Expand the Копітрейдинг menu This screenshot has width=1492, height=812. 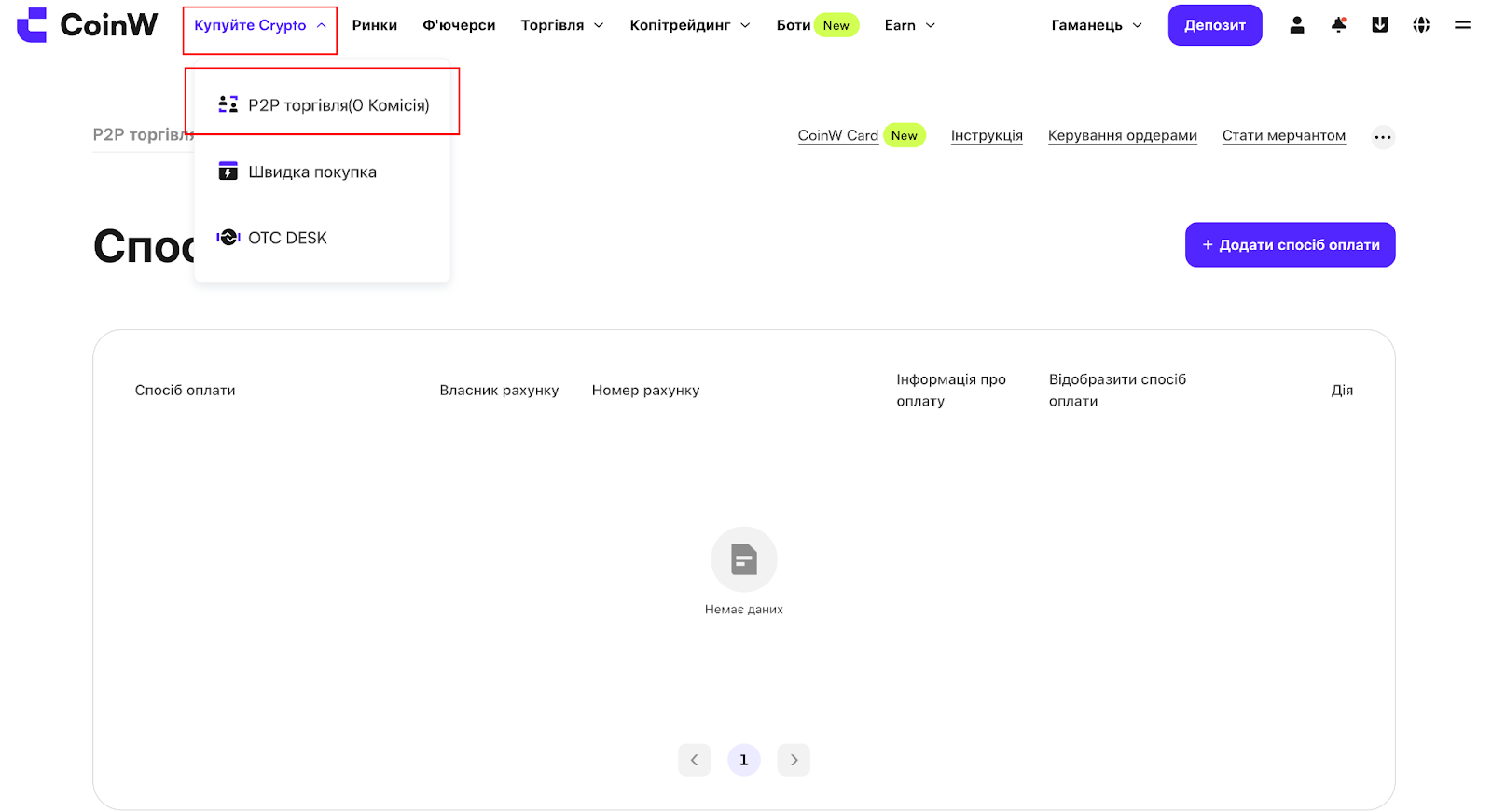pos(689,25)
